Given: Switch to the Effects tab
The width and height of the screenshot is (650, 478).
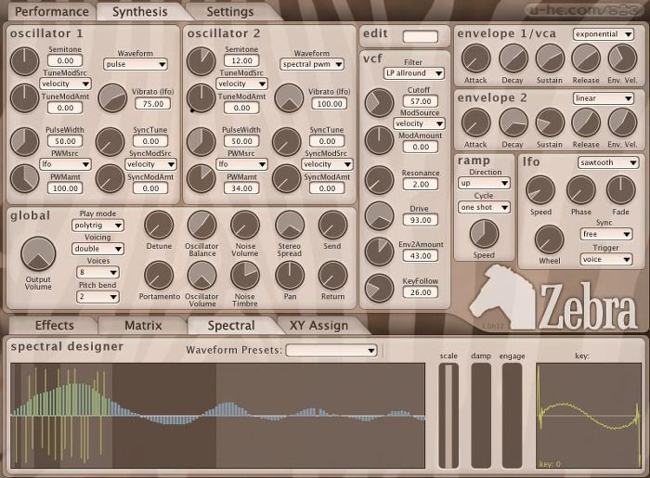Looking at the screenshot, I should (x=54, y=325).
